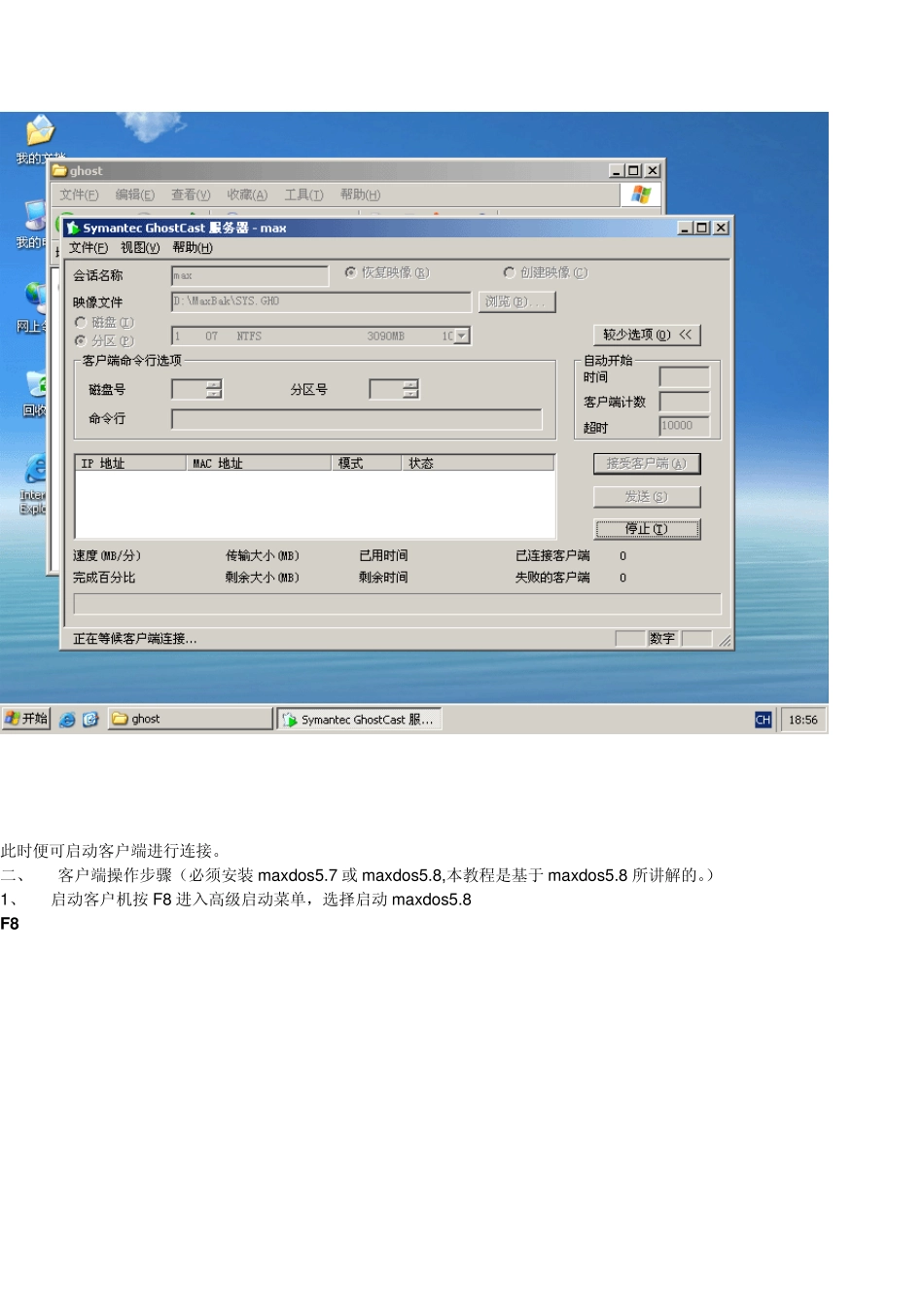Viewport: 924px width, 1307px height.
Task: Click the 模式 column header
Action: coord(367,463)
